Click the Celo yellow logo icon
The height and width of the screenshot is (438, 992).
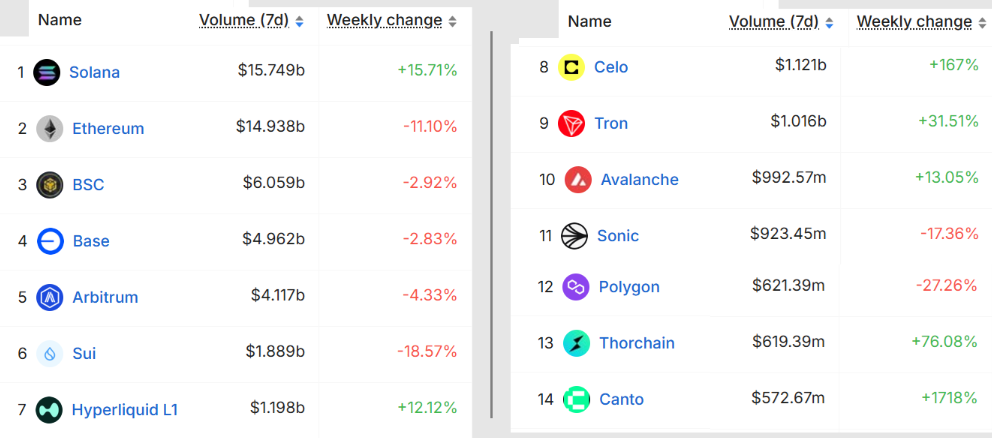click(571, 67)
